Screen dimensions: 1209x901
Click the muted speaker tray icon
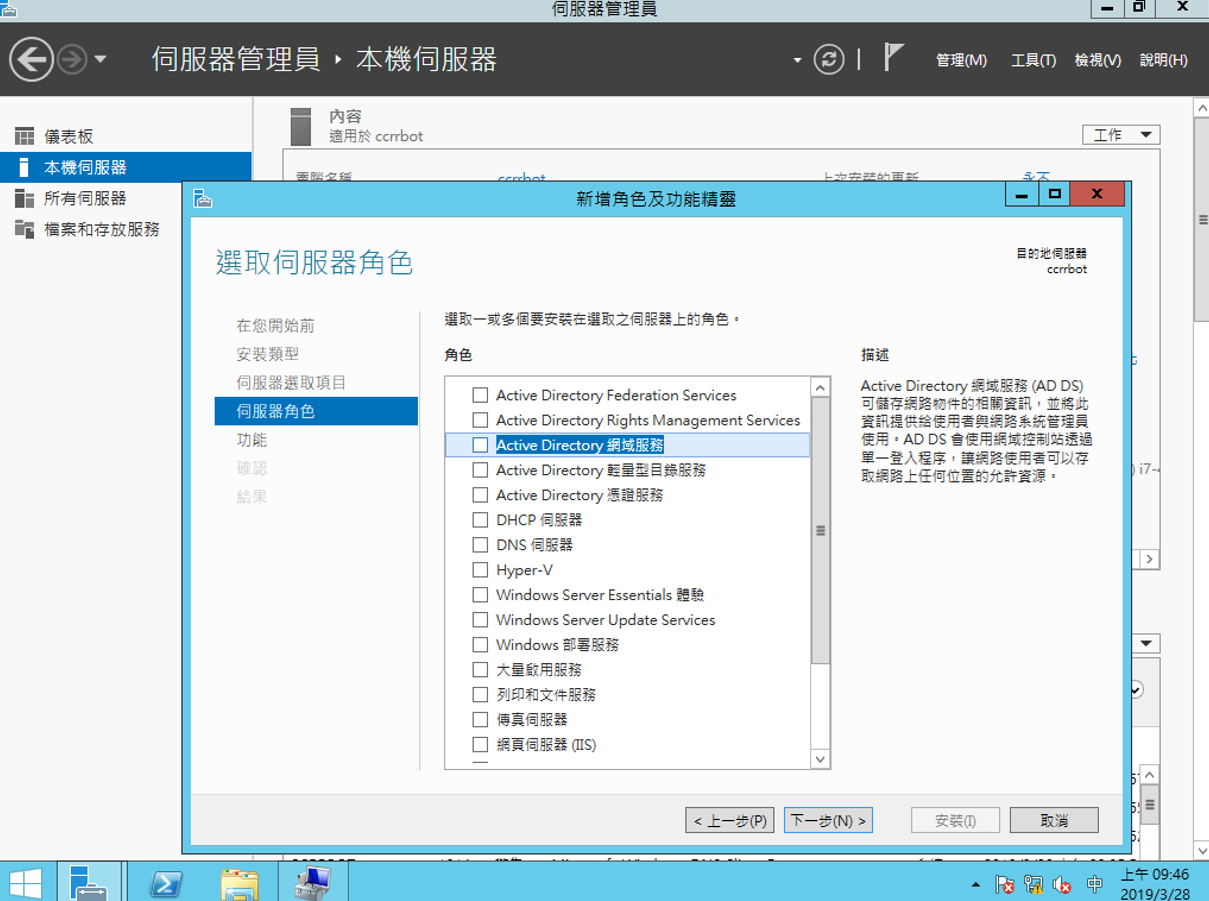tap(1063, 885)
